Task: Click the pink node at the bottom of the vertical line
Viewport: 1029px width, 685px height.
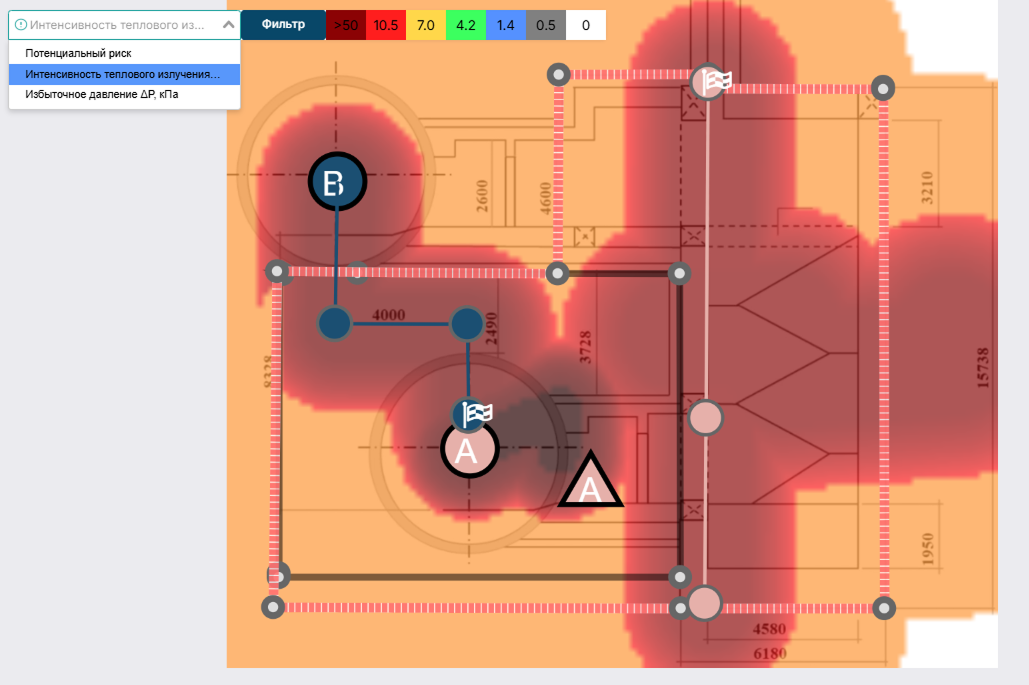Action: click(x=704, y=603)
